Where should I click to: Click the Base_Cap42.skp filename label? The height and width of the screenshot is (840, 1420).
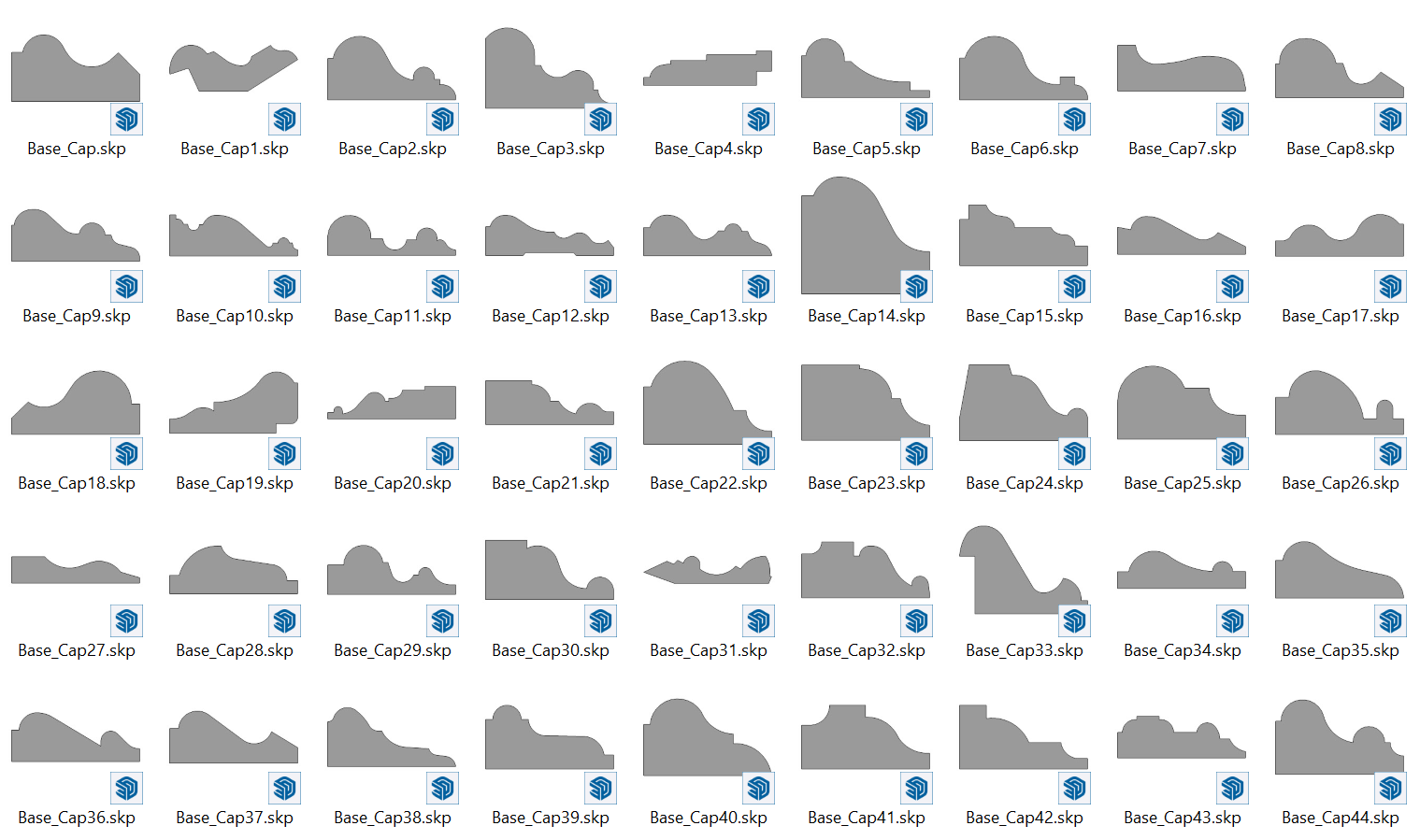1024,818
